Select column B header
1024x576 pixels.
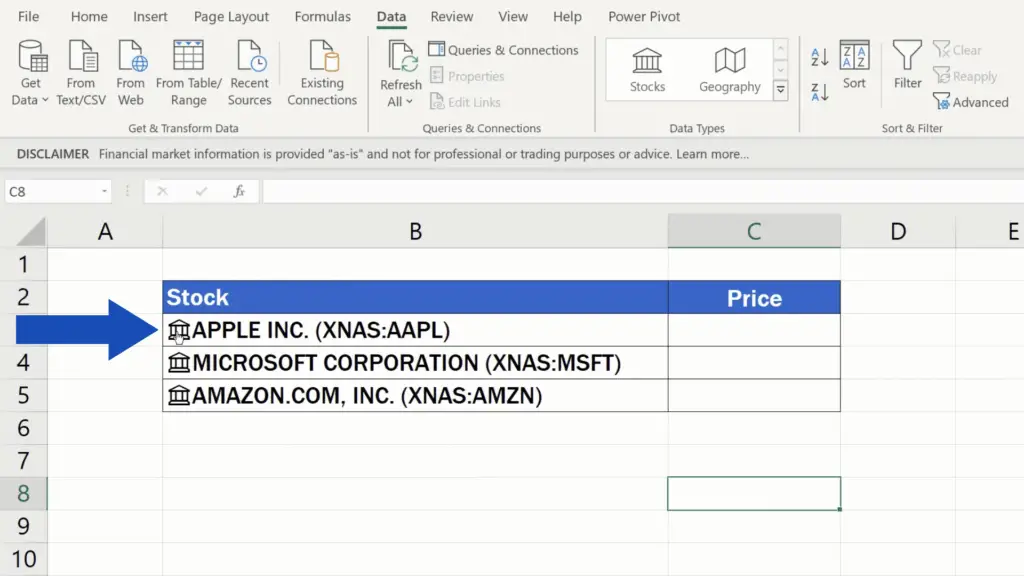[x=415, y=231]
